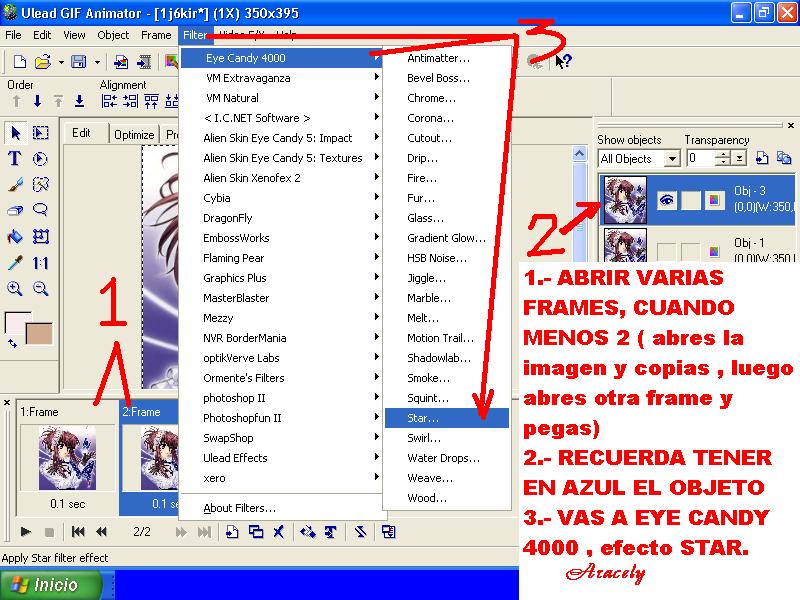Select the rectangle selection tool
Viewport: 800px width, 600px height.
pos(40,133)
